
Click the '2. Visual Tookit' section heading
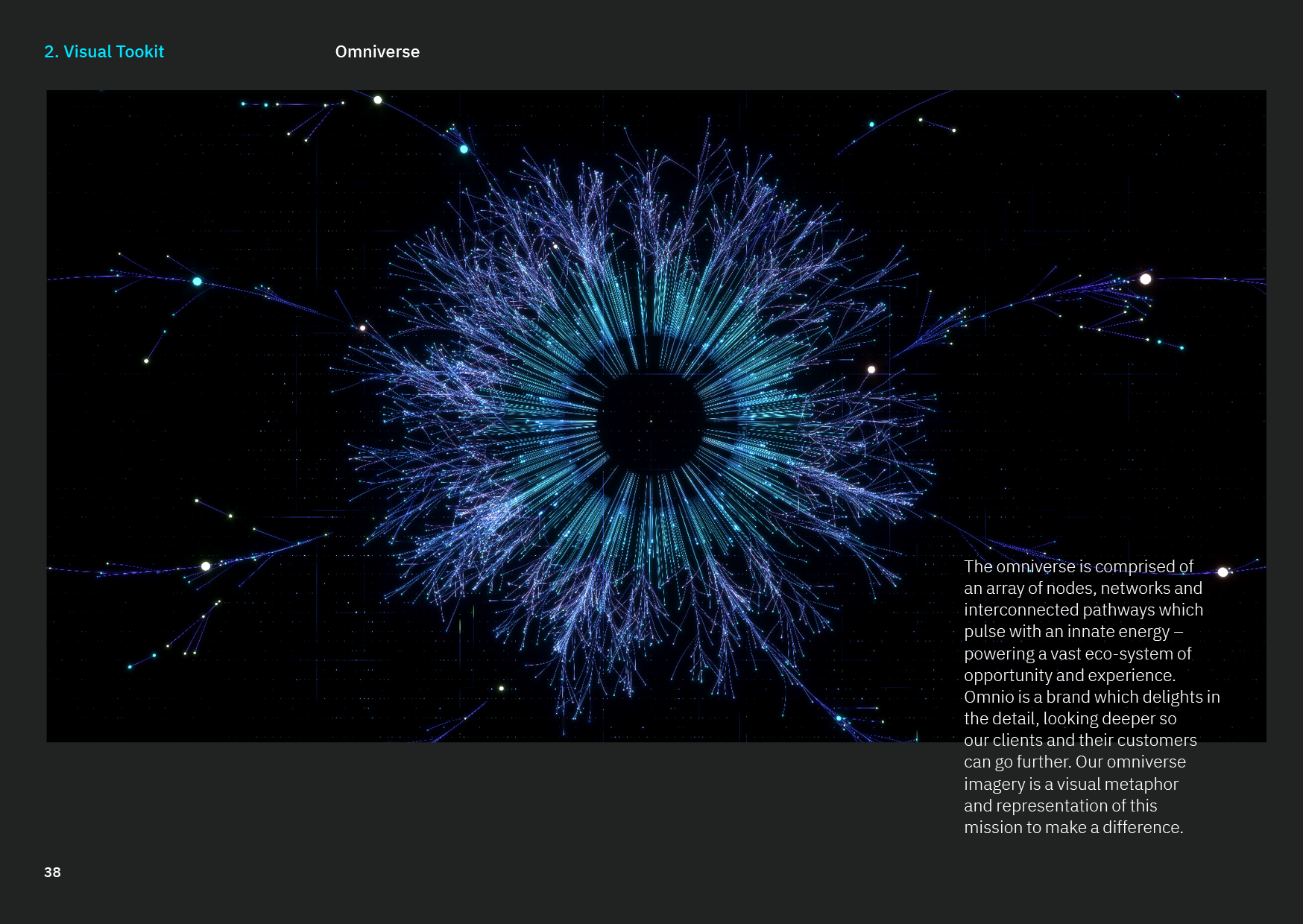[104, 51]
